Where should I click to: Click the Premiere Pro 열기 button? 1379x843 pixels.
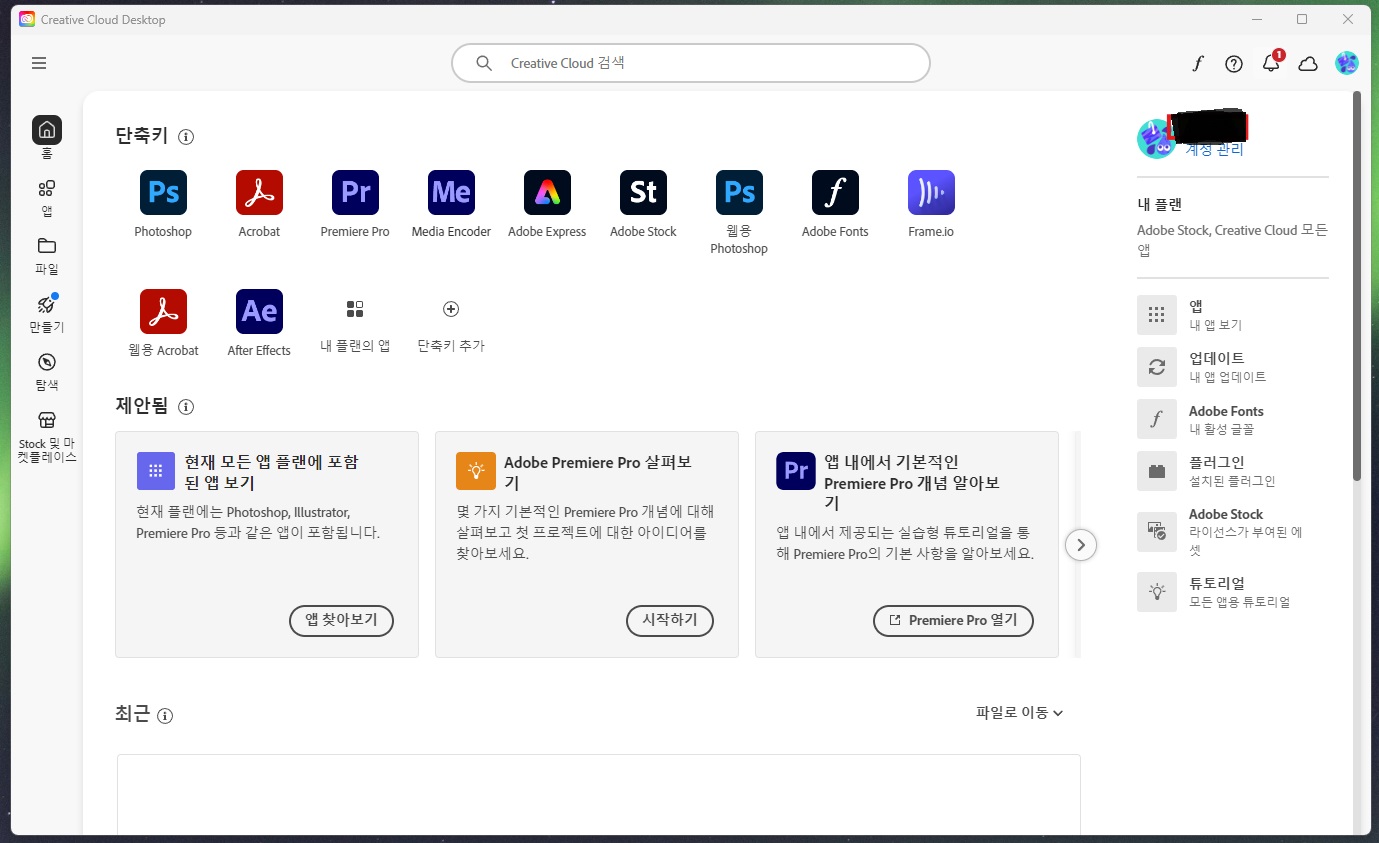953,620
